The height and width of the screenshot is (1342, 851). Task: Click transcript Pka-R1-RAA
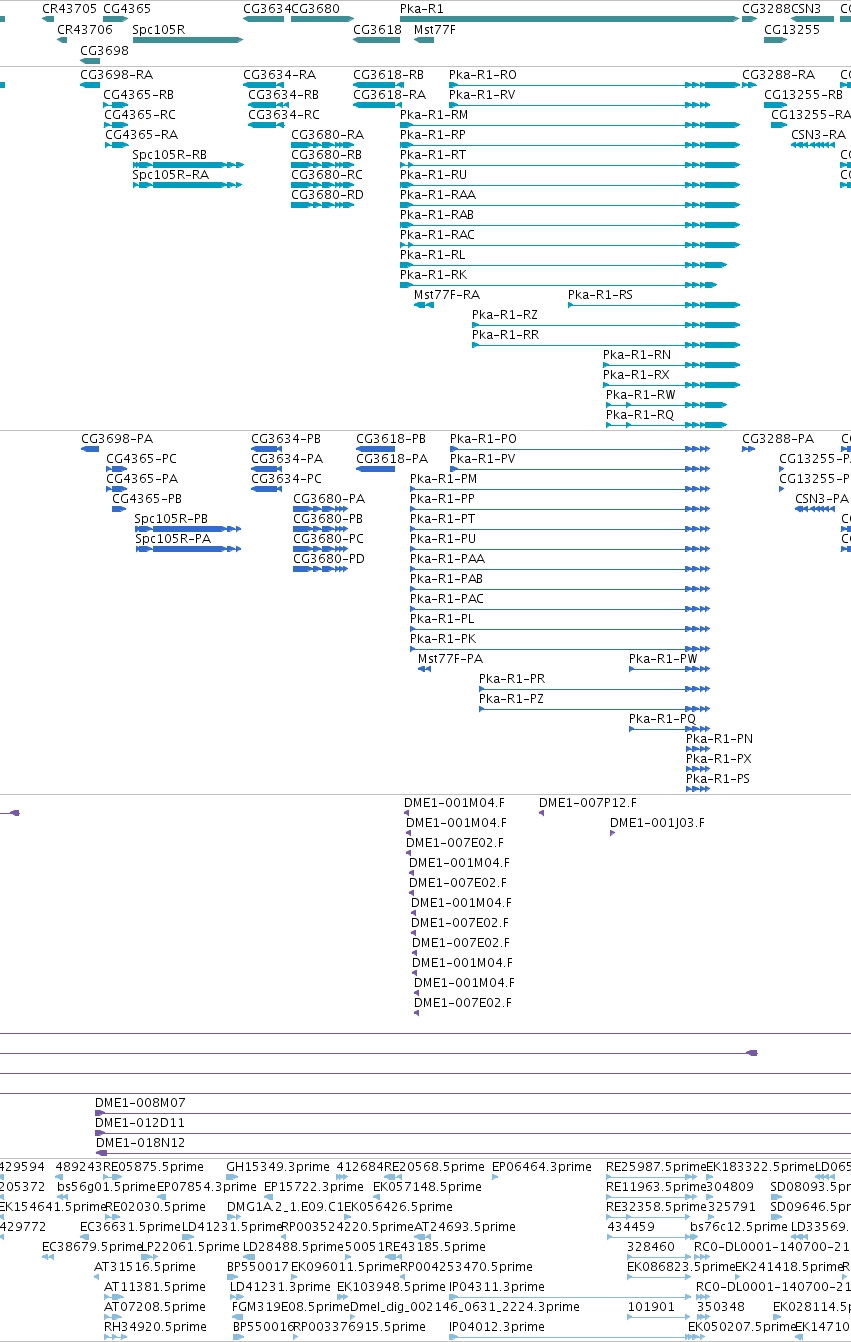438,195
